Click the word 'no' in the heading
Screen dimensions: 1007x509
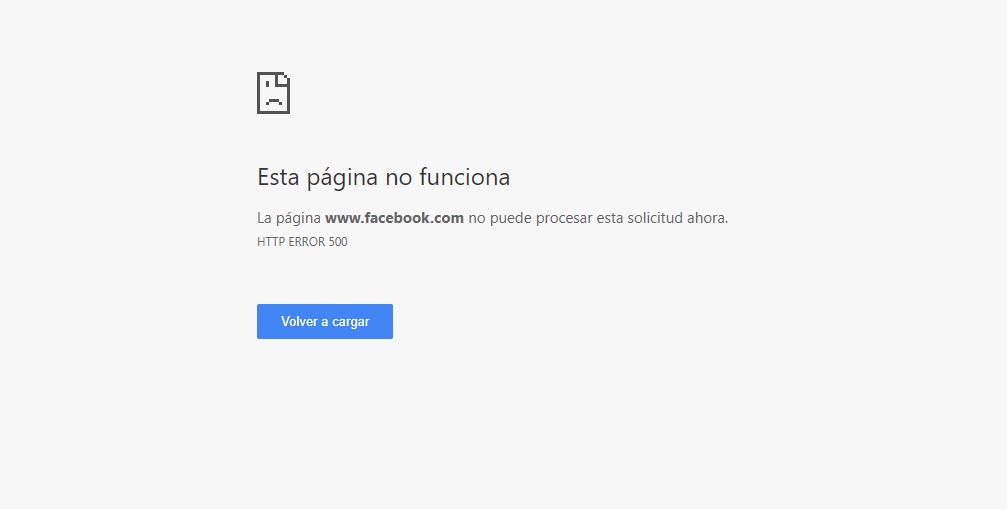(398, 178)
